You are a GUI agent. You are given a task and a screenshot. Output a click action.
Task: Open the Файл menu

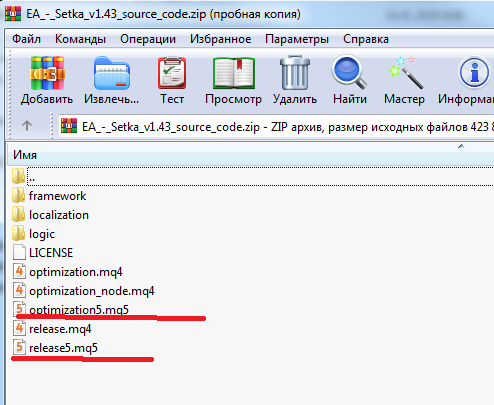[26, 39]
